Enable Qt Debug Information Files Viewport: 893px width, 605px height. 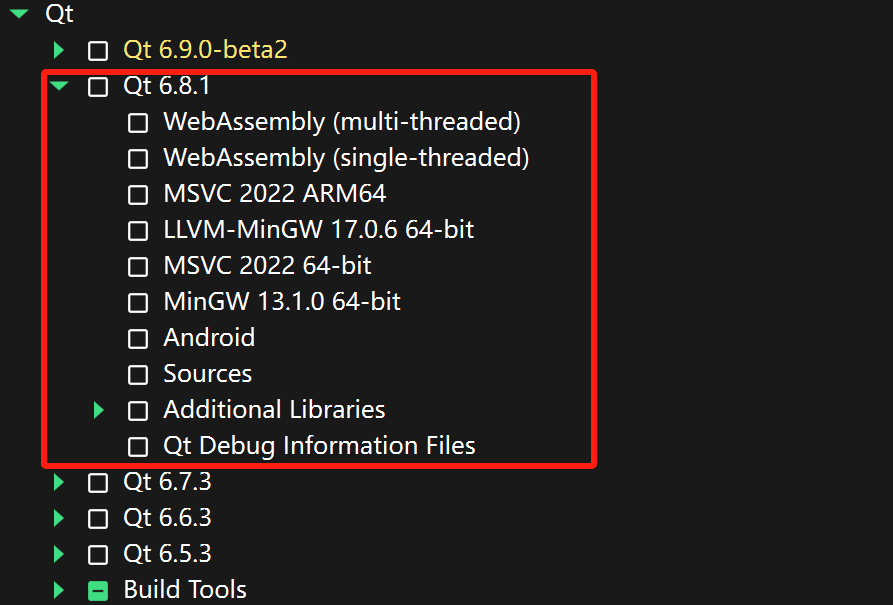(x=137, y=446)
